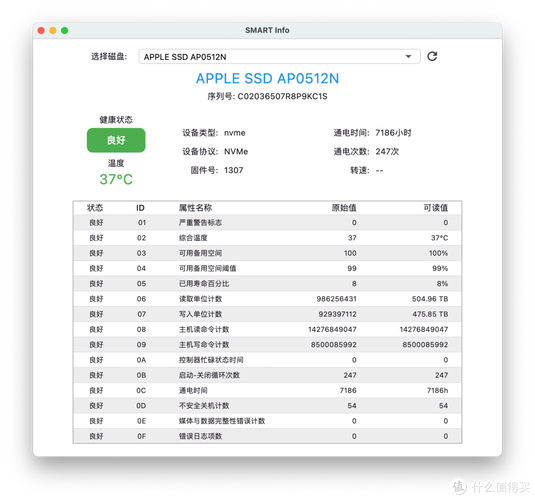Select the 错误日志项数 attribute row
The height and width of the screenshot is (500, 535).
click(x=268, y=436)
